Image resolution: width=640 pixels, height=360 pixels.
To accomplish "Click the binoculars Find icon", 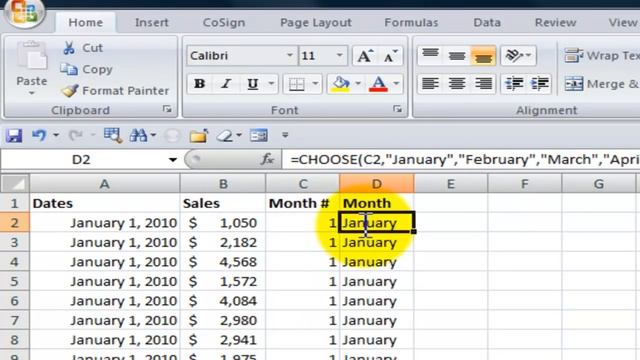I will [x=138, y=136].
